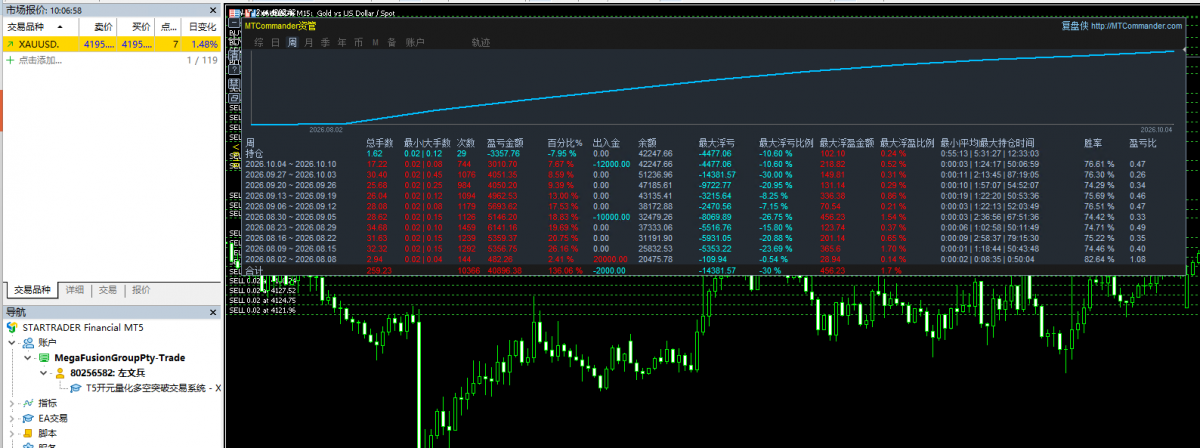Sort by the 日变化 column header
The image size is (1200, 448).
click(201, 27)
